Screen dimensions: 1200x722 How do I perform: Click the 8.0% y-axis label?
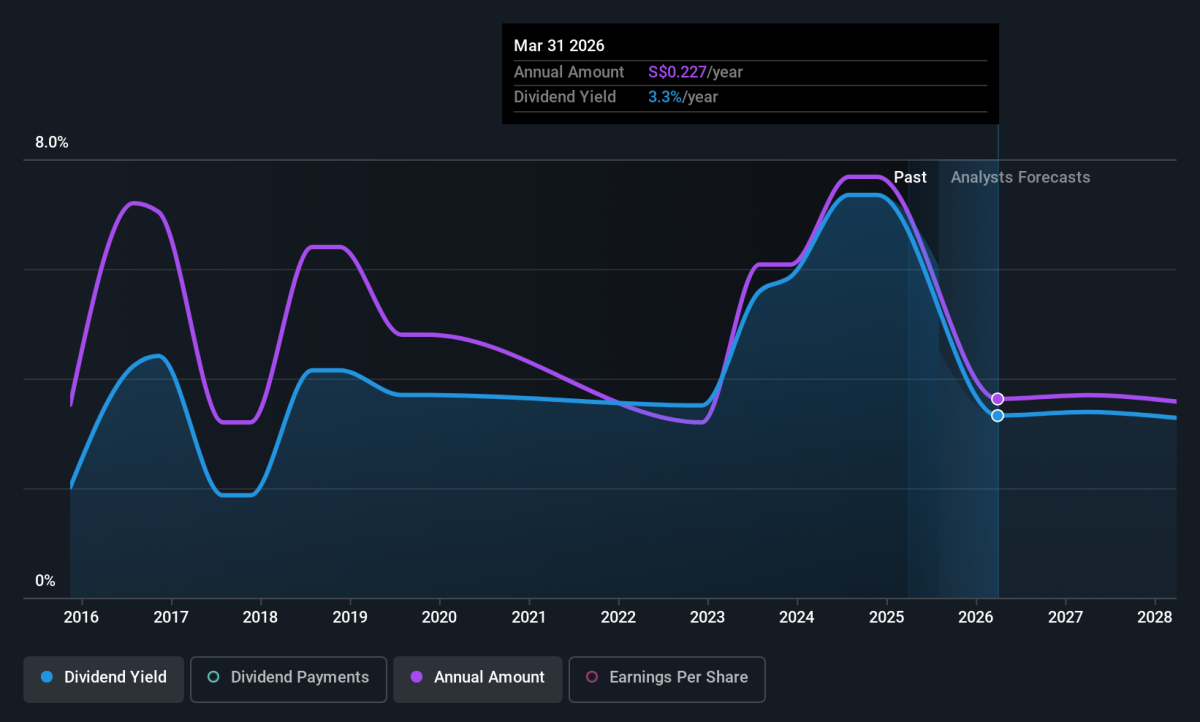pos(52,143)
